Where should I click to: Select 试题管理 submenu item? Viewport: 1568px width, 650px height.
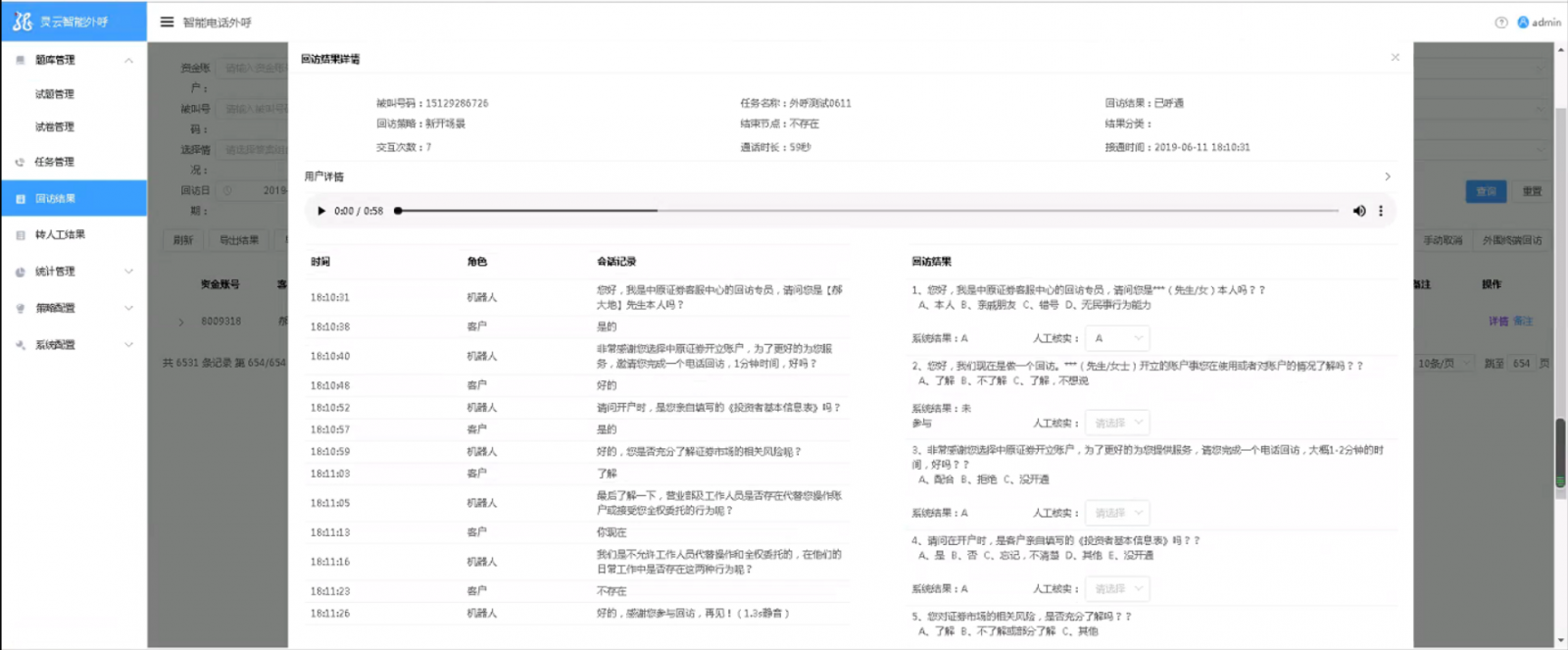click(x=55, y=94)
